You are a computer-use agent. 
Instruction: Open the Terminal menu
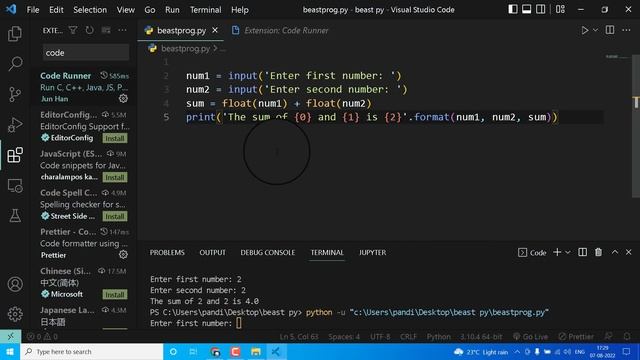coord(205,10)
